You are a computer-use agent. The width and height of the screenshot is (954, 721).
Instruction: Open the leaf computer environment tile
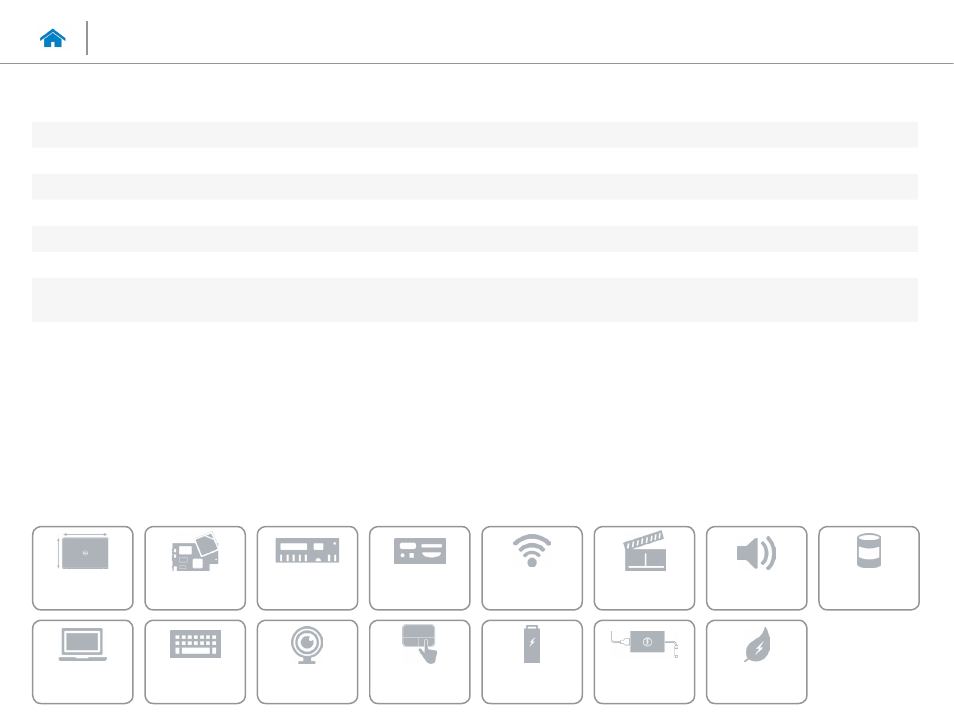coord(756,662)
